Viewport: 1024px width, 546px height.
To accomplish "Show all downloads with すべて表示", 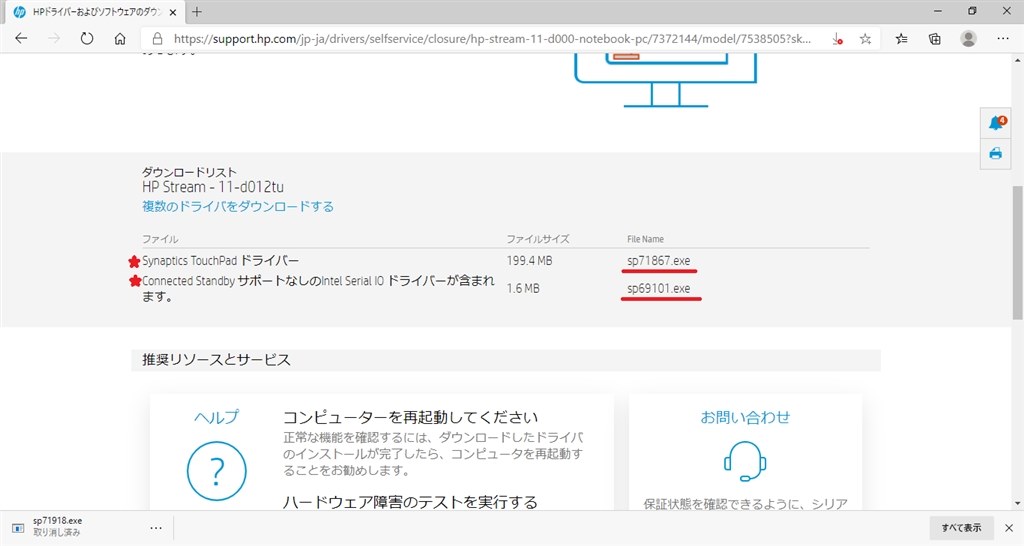I will click(961, 528).
